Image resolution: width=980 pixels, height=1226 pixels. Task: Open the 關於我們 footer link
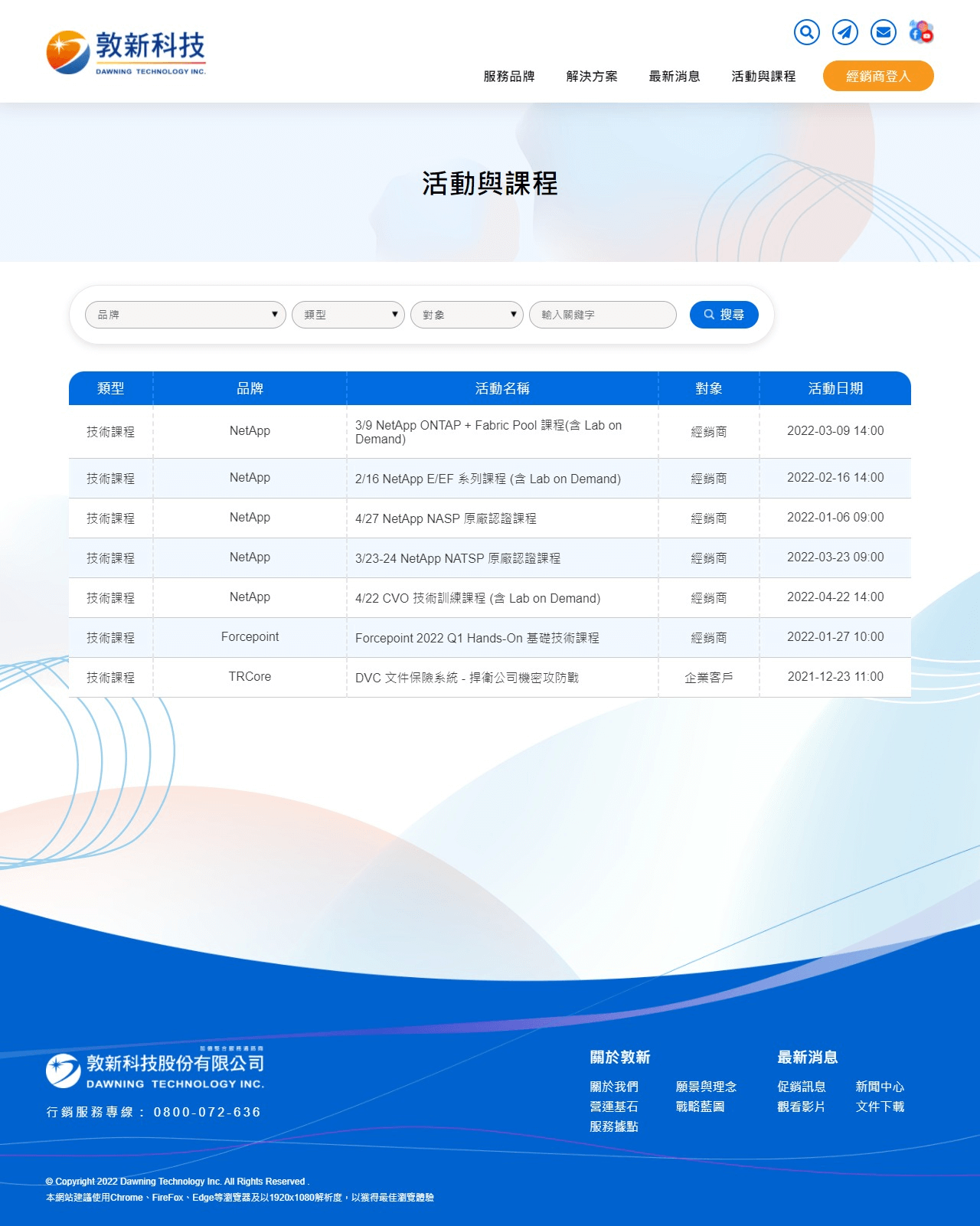614,1087
